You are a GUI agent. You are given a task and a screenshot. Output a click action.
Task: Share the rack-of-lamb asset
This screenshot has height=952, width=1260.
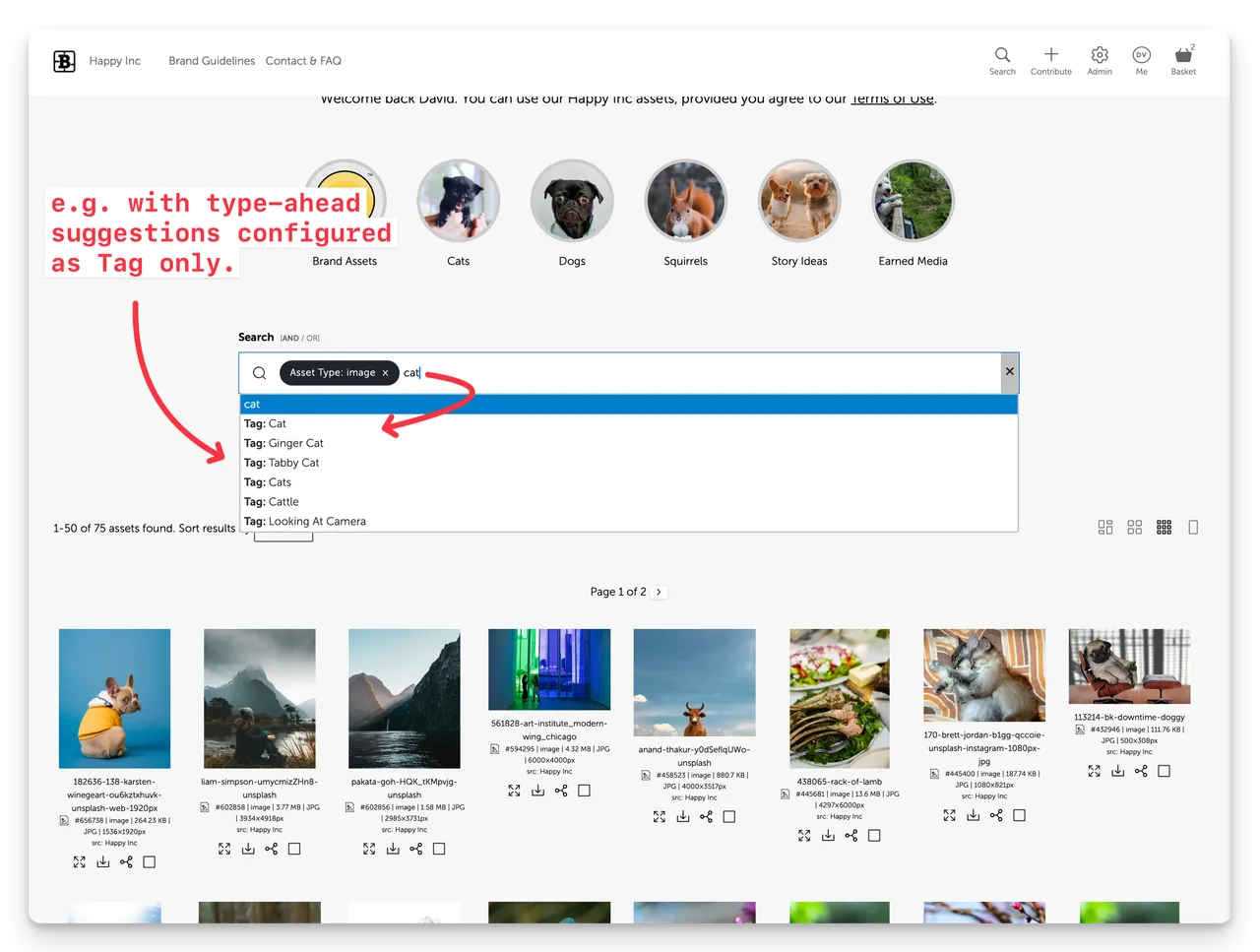[x=850, y=835]
